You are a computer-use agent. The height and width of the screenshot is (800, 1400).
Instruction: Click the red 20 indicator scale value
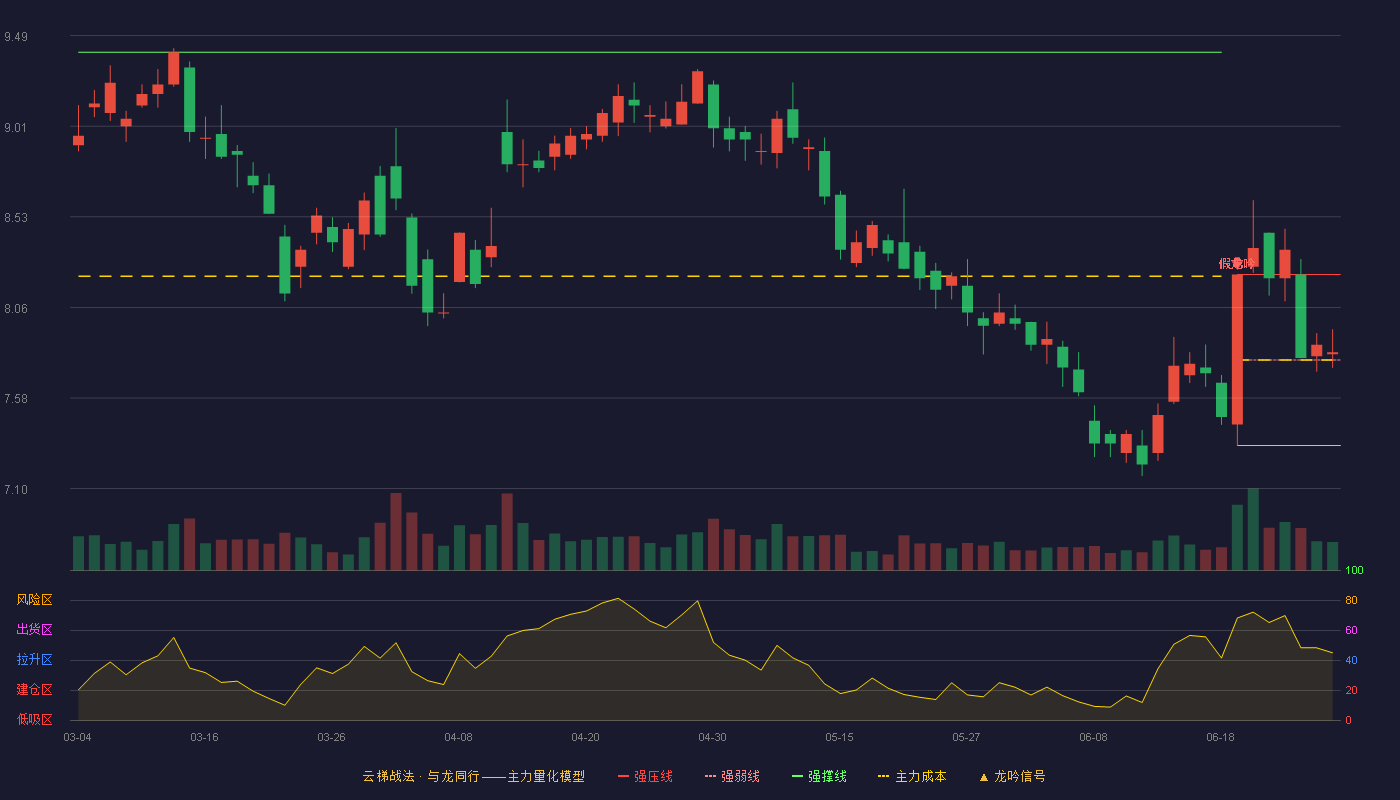point(1351,691)
